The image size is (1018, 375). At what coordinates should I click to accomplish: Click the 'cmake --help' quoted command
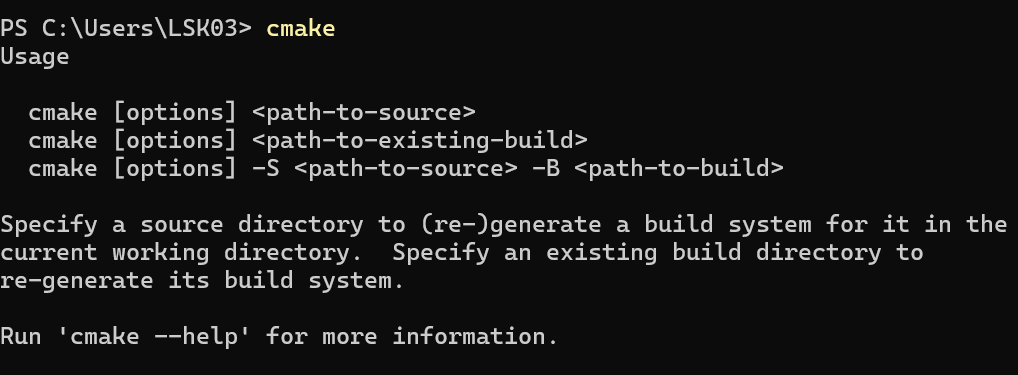(x=154, y=337)
